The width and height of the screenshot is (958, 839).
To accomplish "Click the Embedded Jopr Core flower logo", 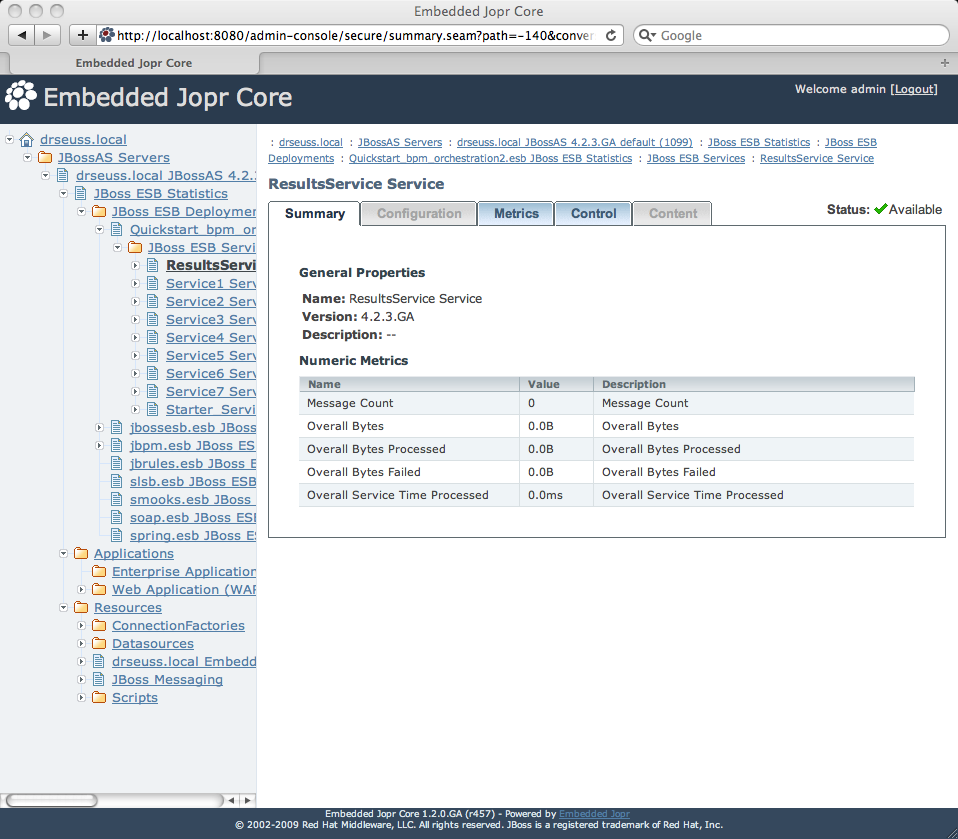I will point(21,96).
